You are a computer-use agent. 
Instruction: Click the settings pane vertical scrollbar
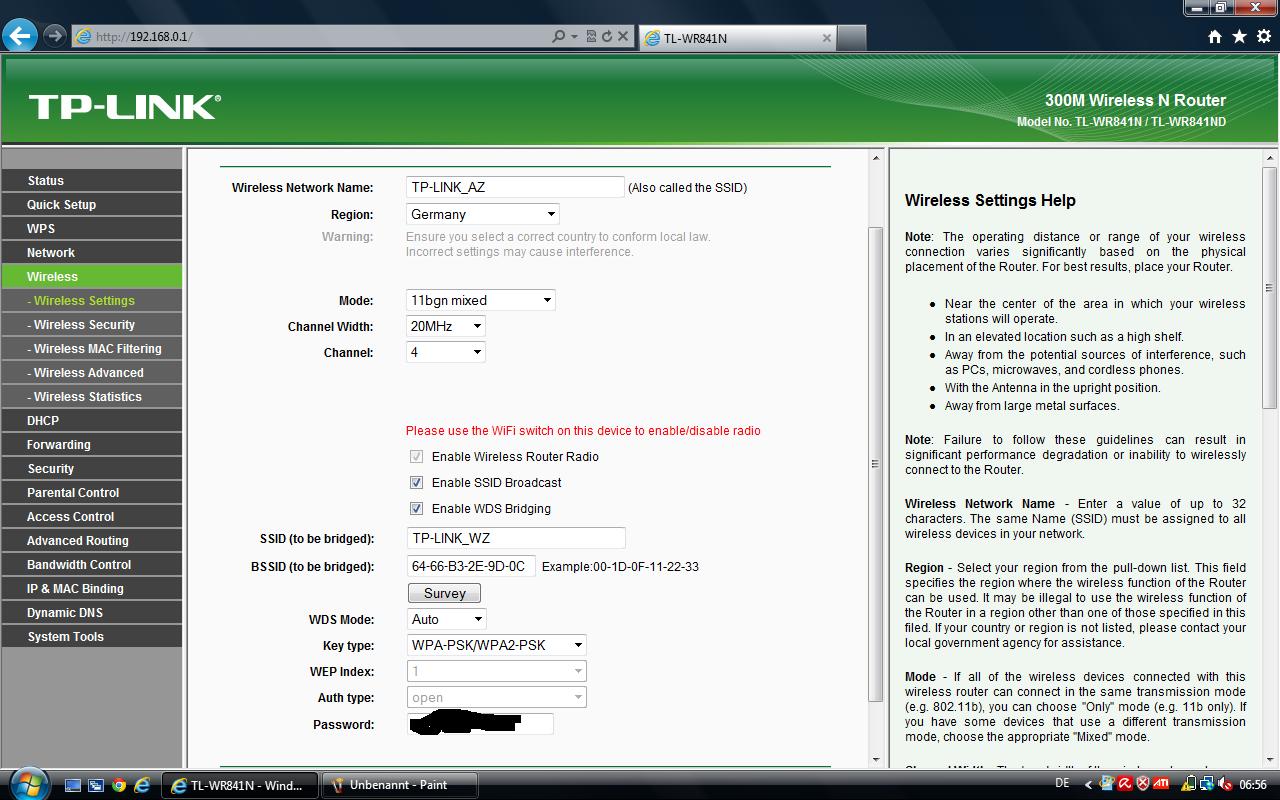876,464
